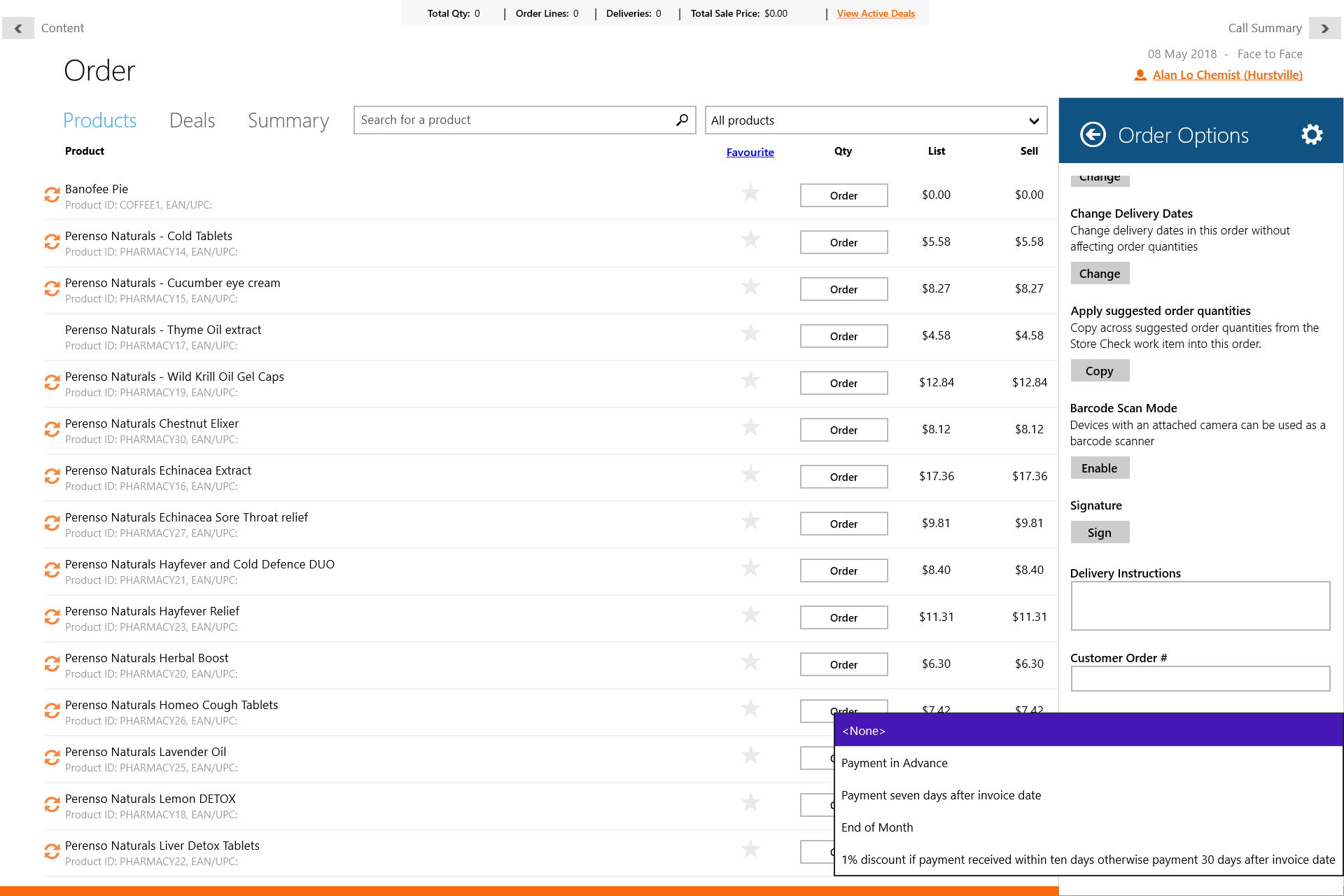The width and height of the screenshot is (1344, 896).
Task: Go back using Content arrow
Action: pyautogui.click(x=18, y=28)
